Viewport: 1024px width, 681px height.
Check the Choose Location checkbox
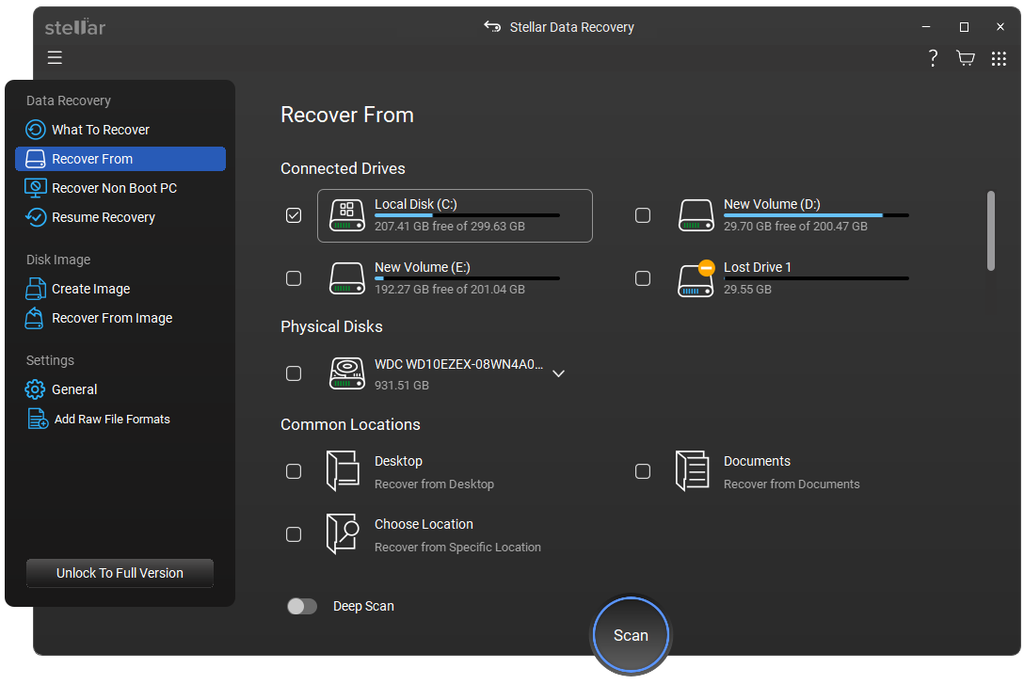coord(294,534)
